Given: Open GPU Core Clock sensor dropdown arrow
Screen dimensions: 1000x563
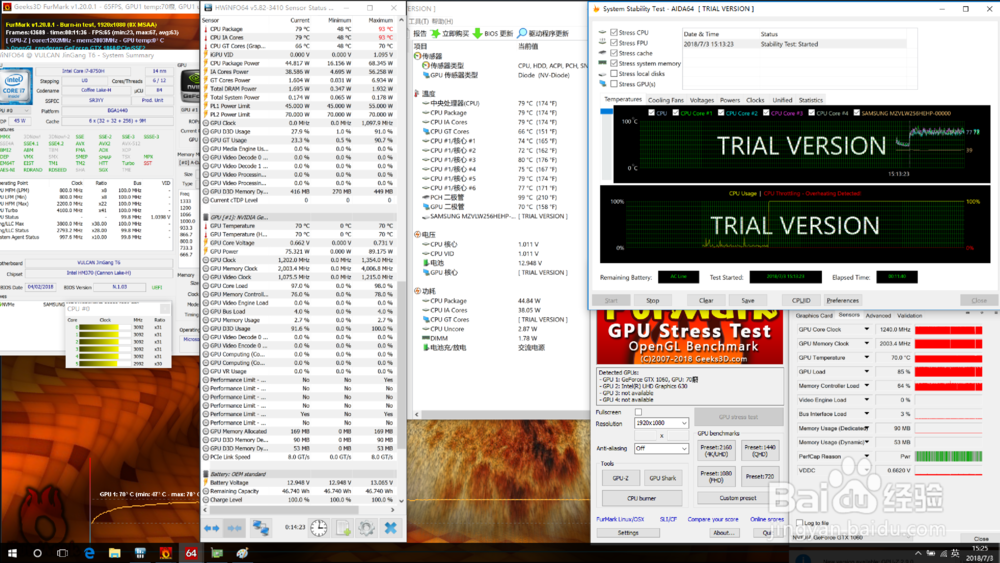Looking at the screenshot, I should click(867, 330).
